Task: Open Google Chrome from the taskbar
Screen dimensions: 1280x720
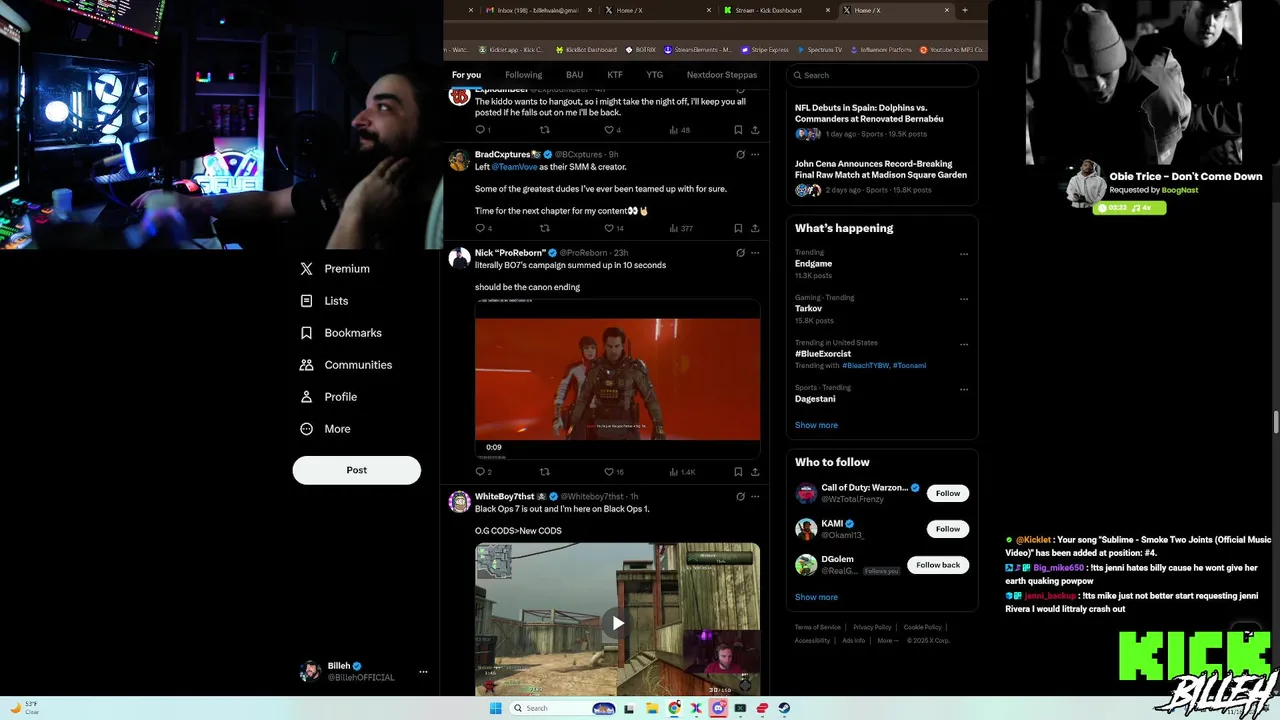Action: [674, 708]
